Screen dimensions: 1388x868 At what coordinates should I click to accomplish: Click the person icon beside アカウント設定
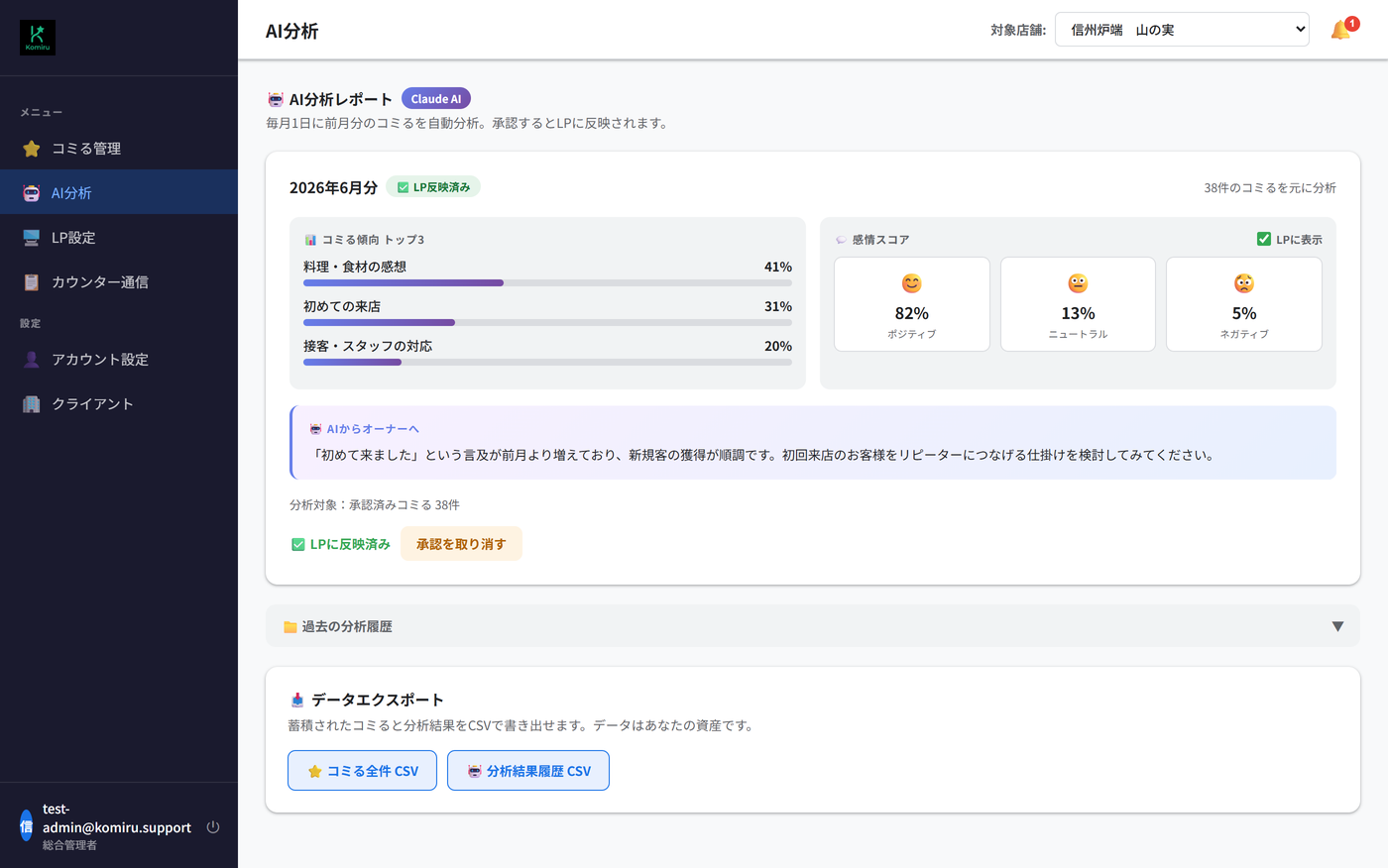click(32, 360)
